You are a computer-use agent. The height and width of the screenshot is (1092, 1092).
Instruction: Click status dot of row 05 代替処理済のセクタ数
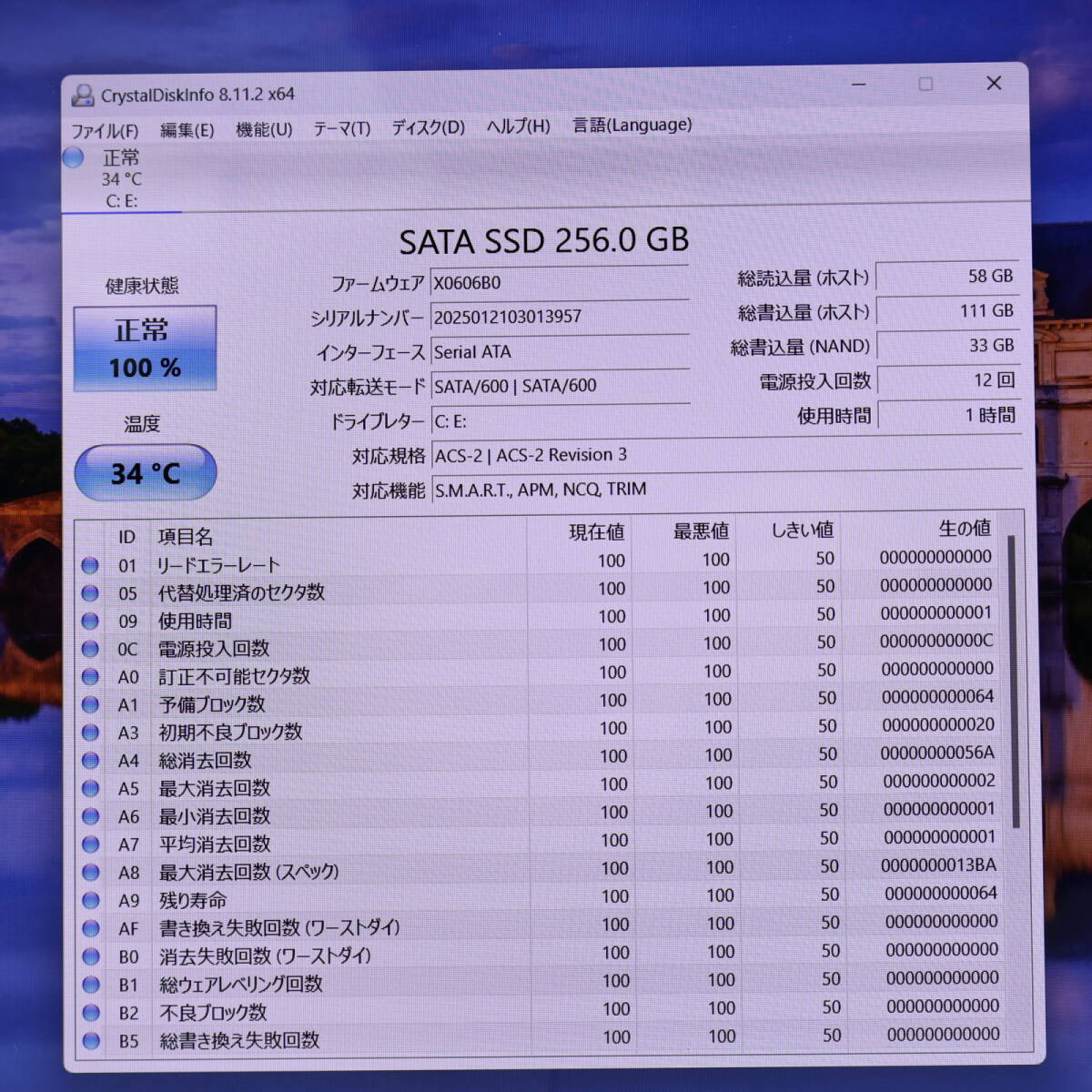pyautogui.click(x=90, y=593)
